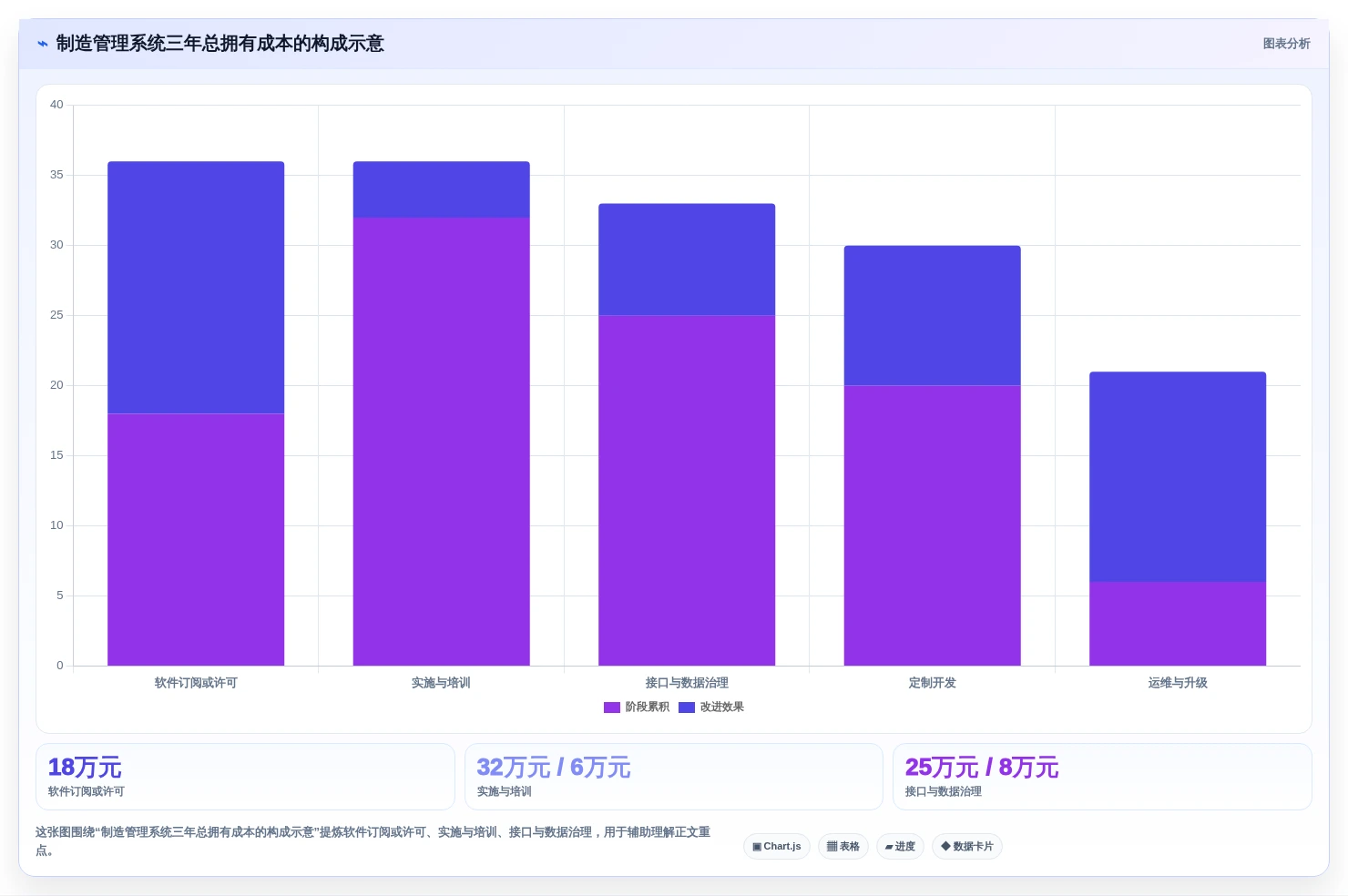Click the 软件订阅或许可 caption in the first card
This screenshot has height=896, width=1348.
(x=86, y=792)
